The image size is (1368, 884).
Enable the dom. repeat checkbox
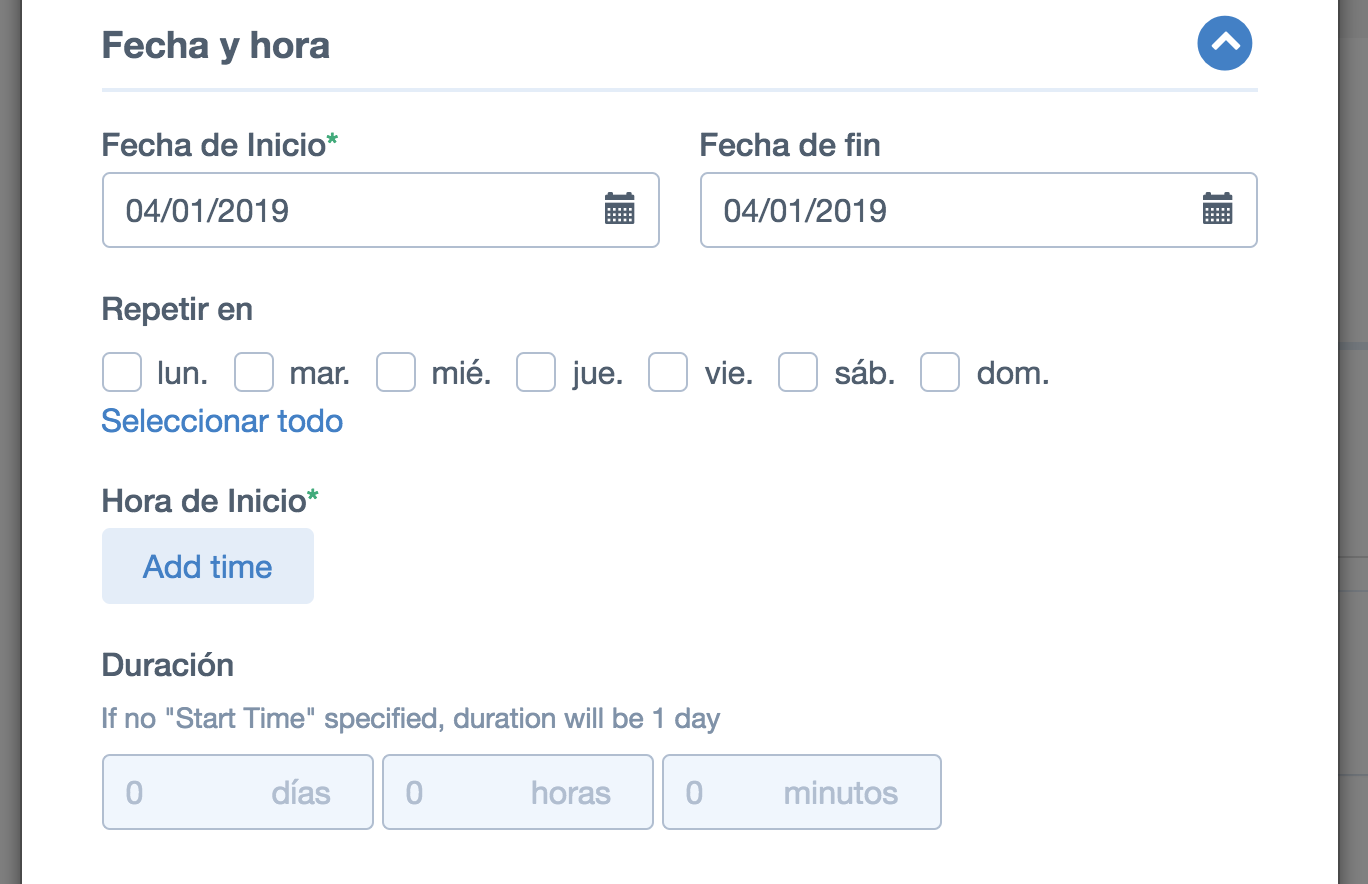click(x=940, y=372)
